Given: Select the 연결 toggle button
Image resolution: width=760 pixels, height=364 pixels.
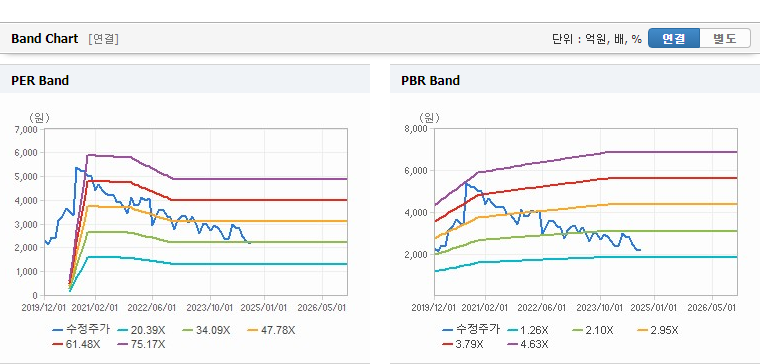Looking at the screenshot, I should (x=674, y=39).
